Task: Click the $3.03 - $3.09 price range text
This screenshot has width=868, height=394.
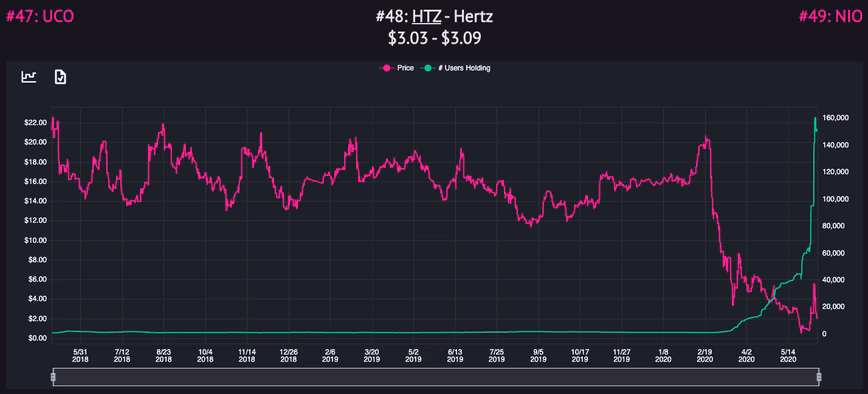Action: (434, 39)
